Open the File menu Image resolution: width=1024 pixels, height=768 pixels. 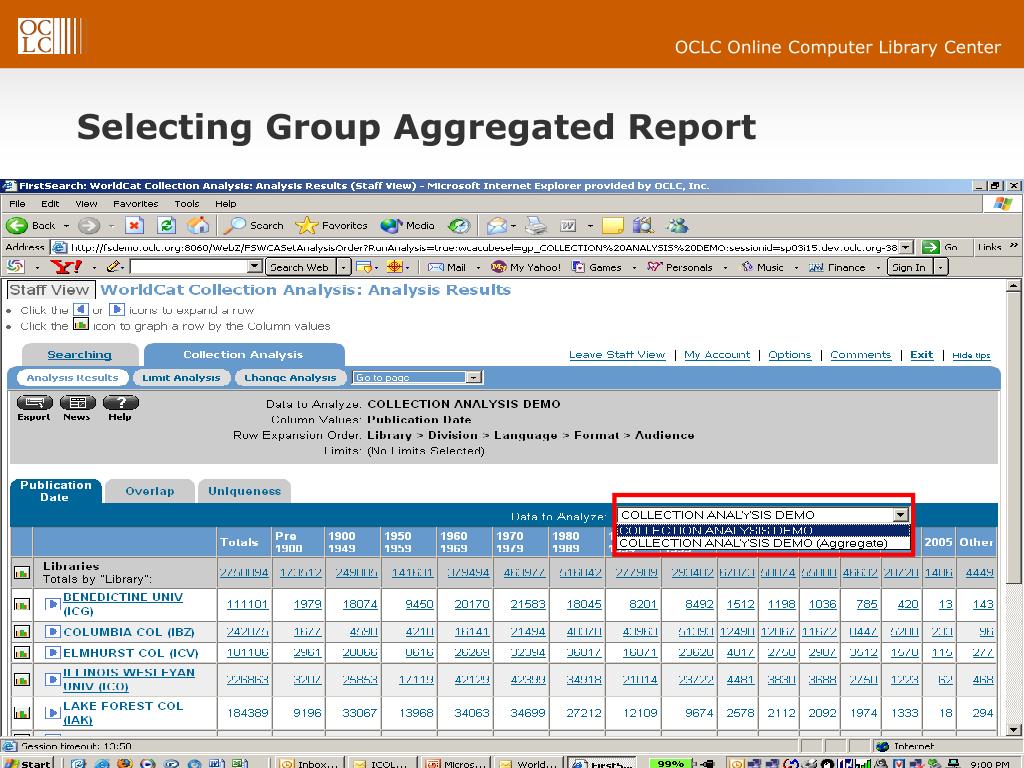tap(17, 204)
